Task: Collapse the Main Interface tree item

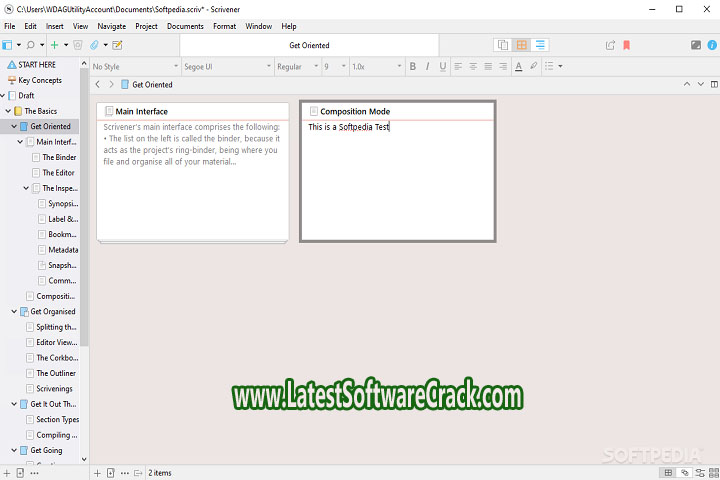Action: [20, 142]
